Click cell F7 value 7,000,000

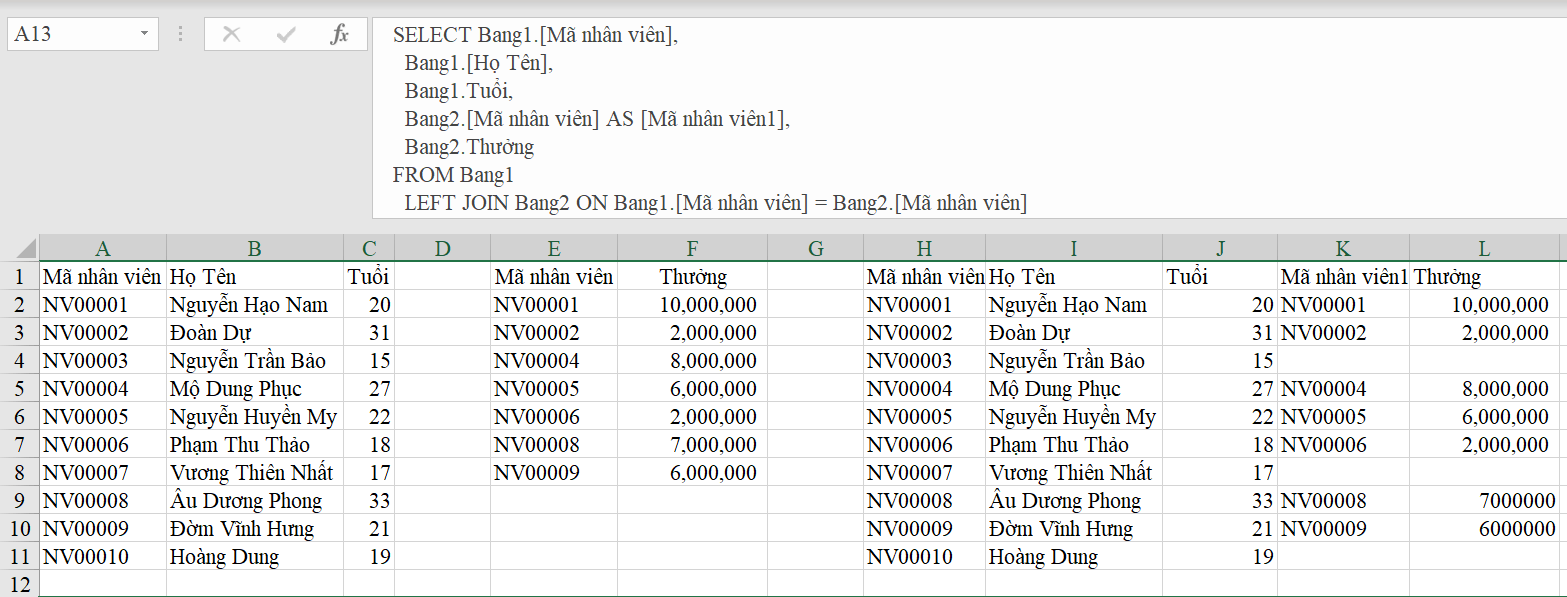pyautogui.click(x=692, y=445)
